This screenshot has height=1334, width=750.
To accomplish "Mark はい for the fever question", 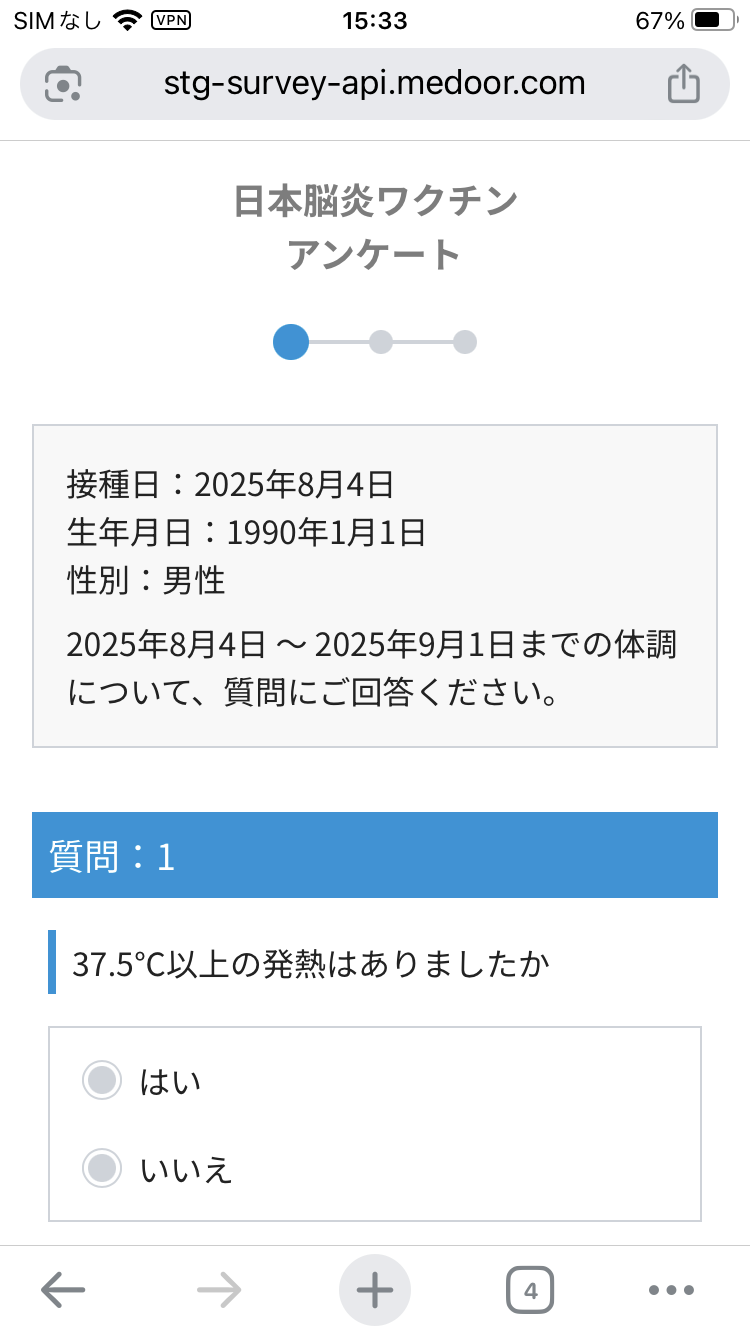I will pyautogui.click(x=101, y=1080).
